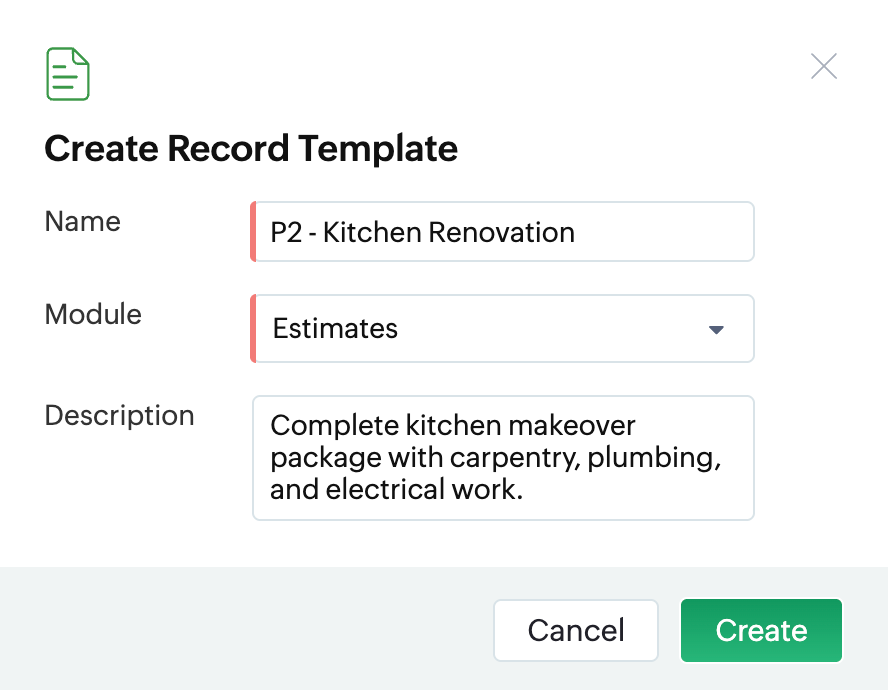The width and height of the screenshot is (888, 690).
Task: Click the word 'plumbing' in the Description
Action: pyautogui.click(x=652, y=458)
